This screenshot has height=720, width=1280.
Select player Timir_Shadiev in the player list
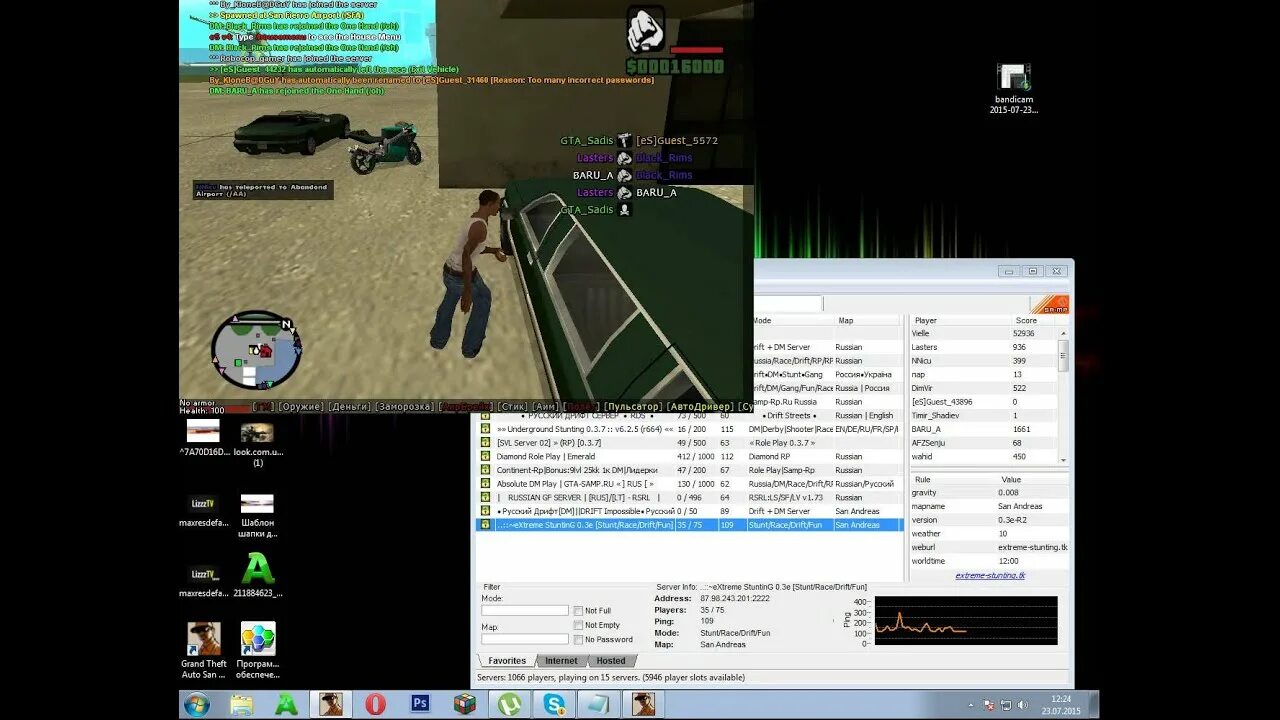[x=983, y=415]
